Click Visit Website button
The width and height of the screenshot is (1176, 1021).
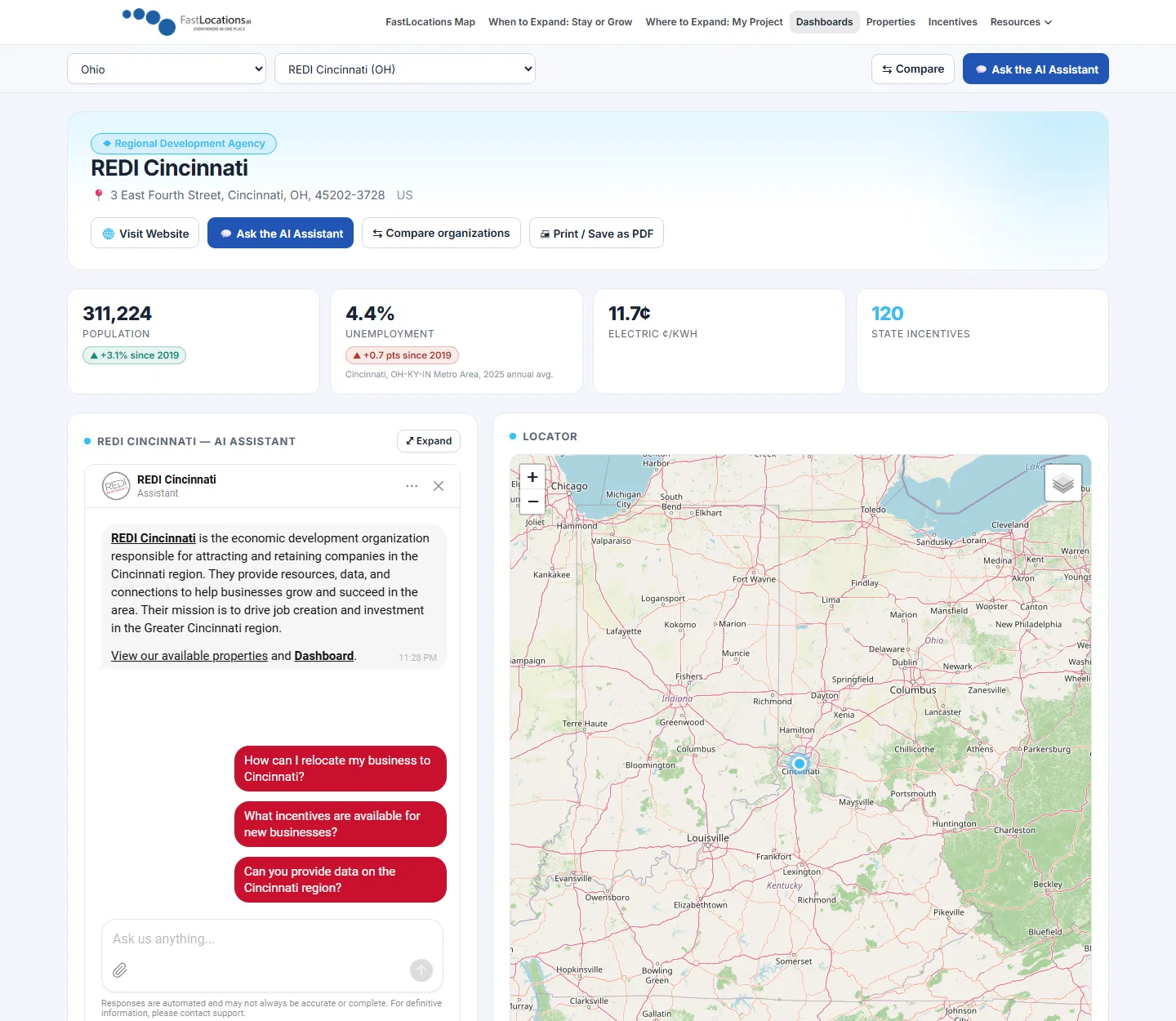[x=145, y=233]
